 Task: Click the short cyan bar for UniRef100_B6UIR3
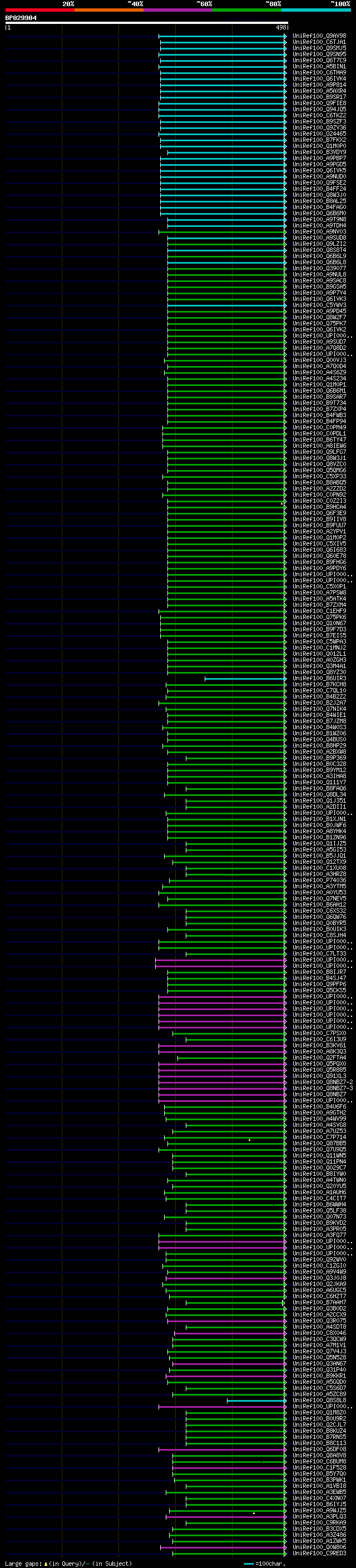(x=245, y=679)
